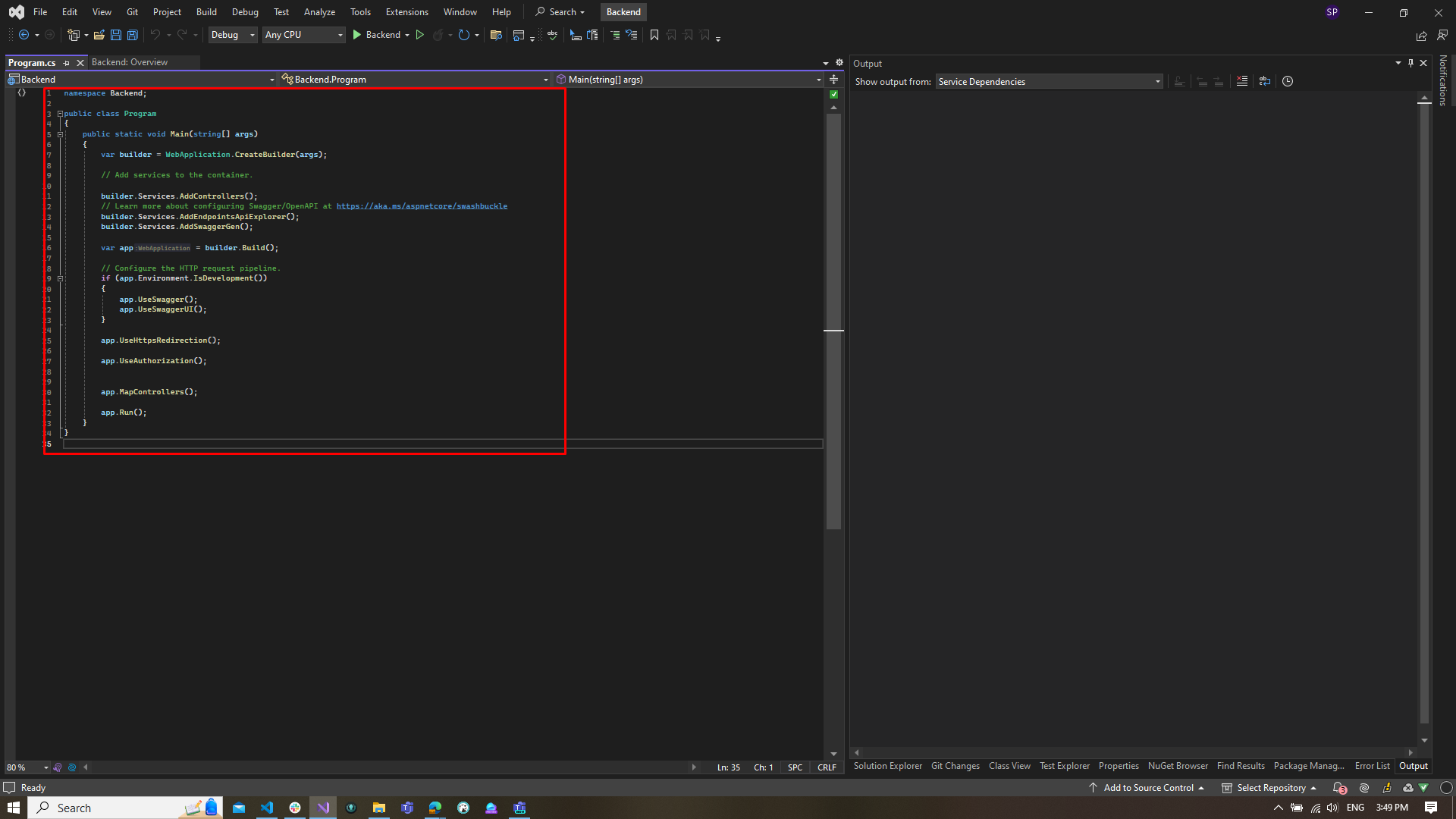Screen dimensions: 1456x819
Task: Switch to the Backend: Overview tab
Action: point(130,62)
